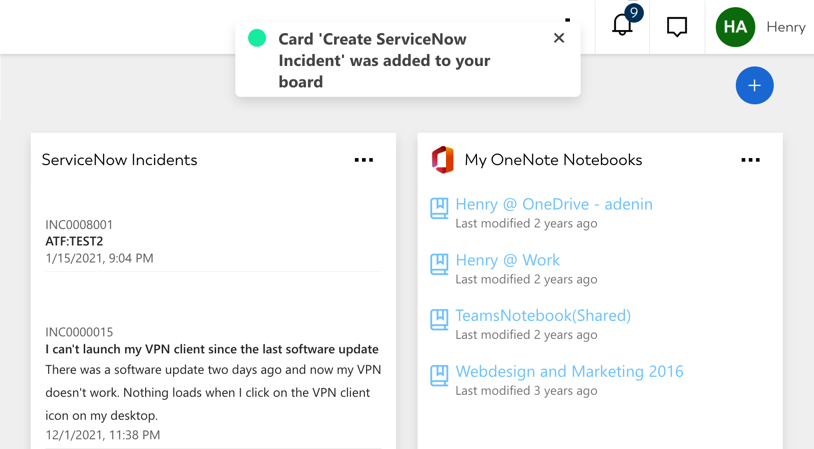
Task: Open ServiceNow Incidents card options menu
Action: coord(364,160)
